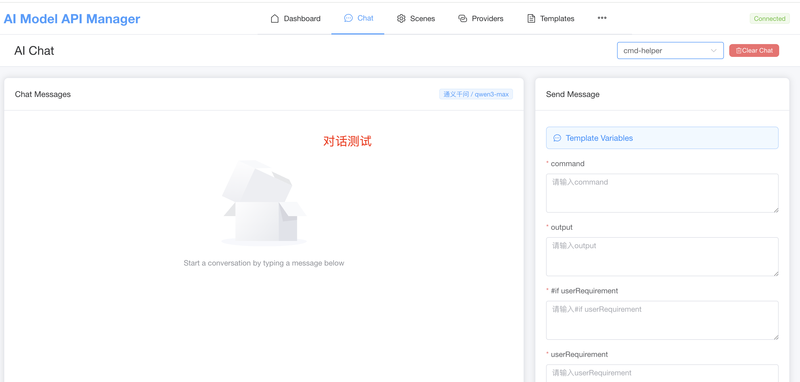Click the Send Message heading
Screen dimensions: 800x382
coord(572,94)
